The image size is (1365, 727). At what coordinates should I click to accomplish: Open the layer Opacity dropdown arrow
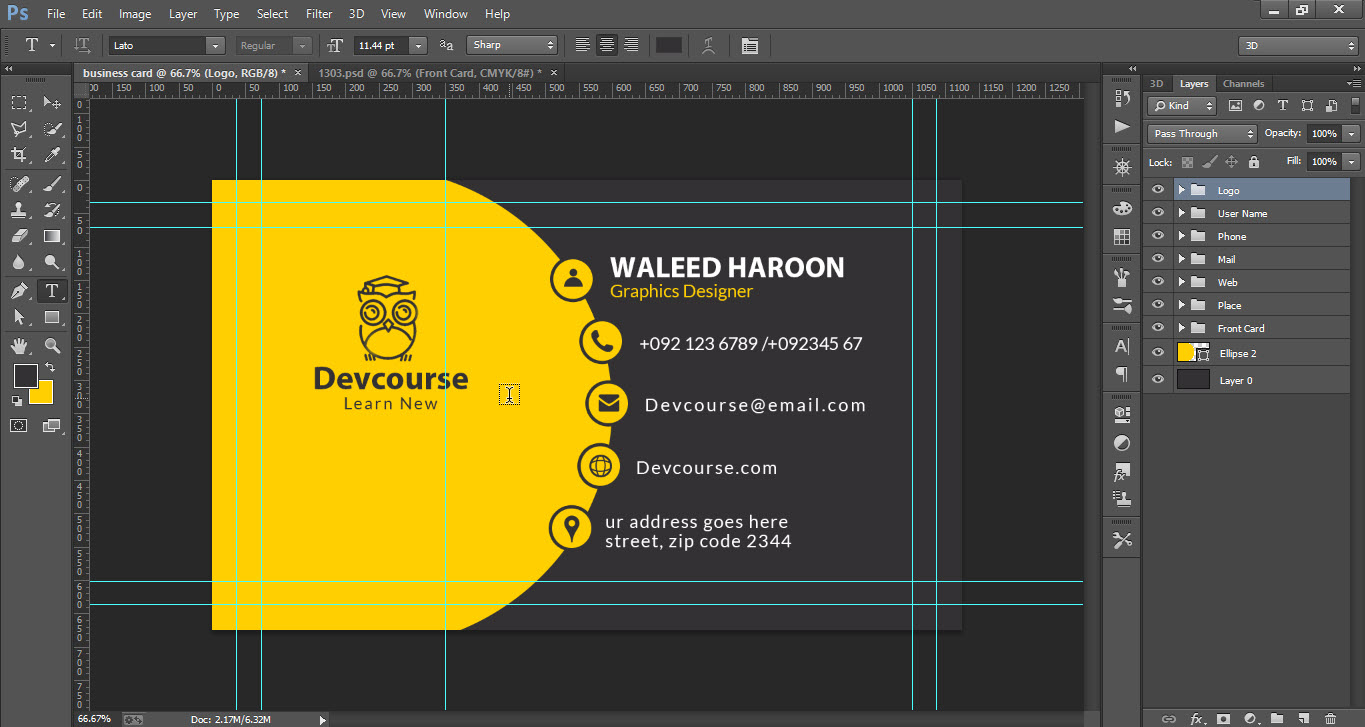coord(1352,134)
